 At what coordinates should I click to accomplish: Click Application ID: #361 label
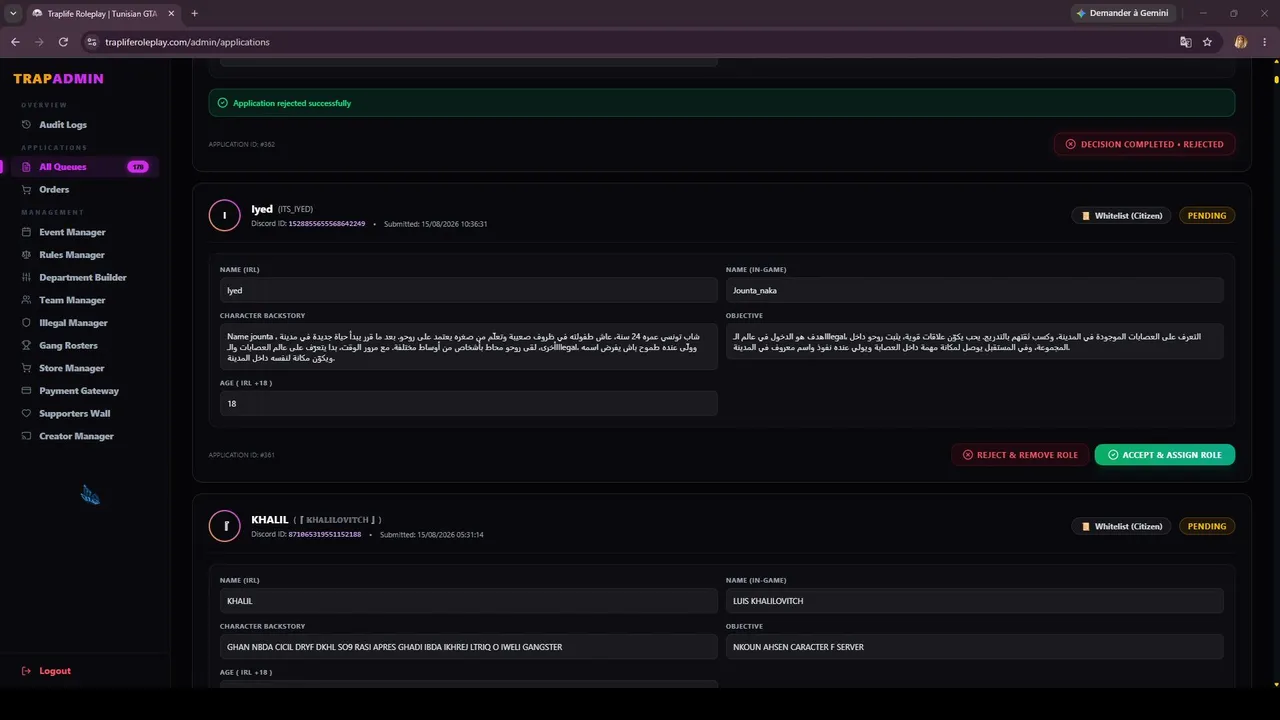point(242,455)
